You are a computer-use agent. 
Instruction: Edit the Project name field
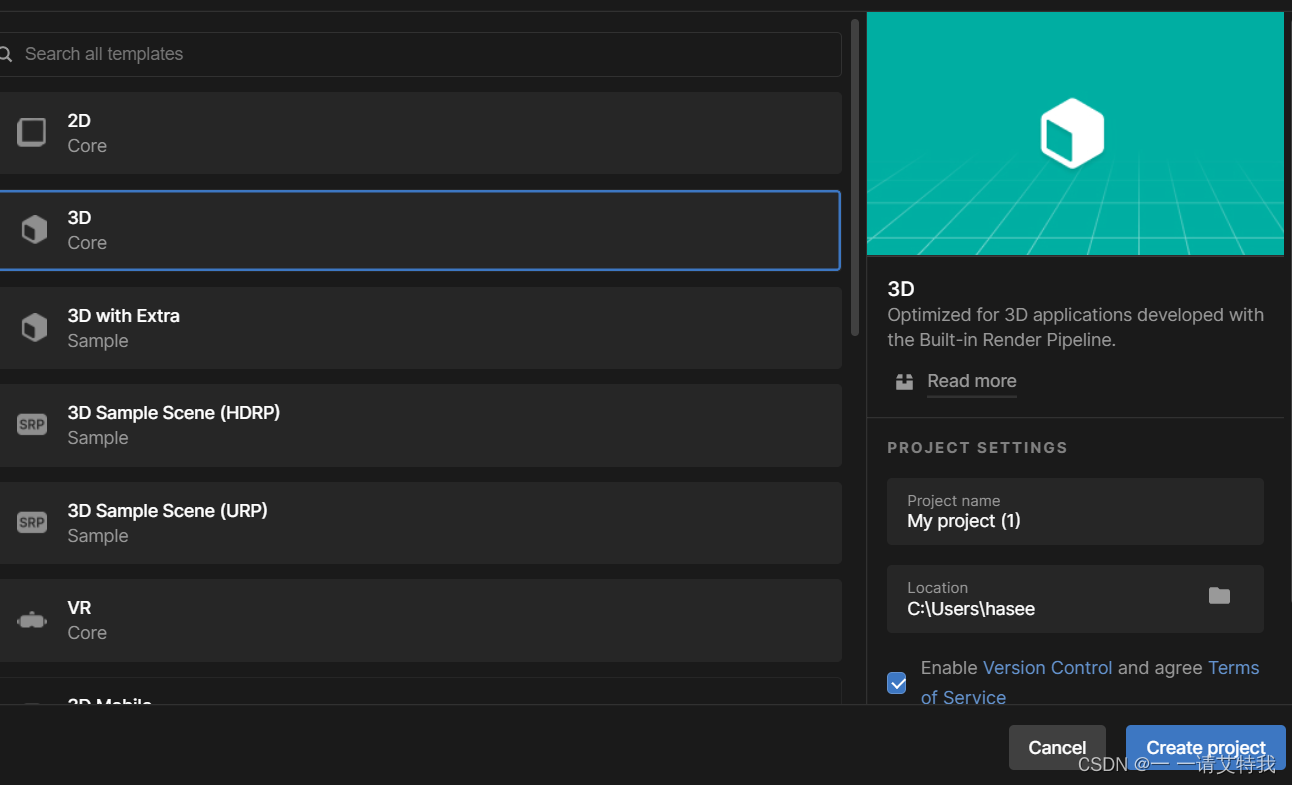1075,511
